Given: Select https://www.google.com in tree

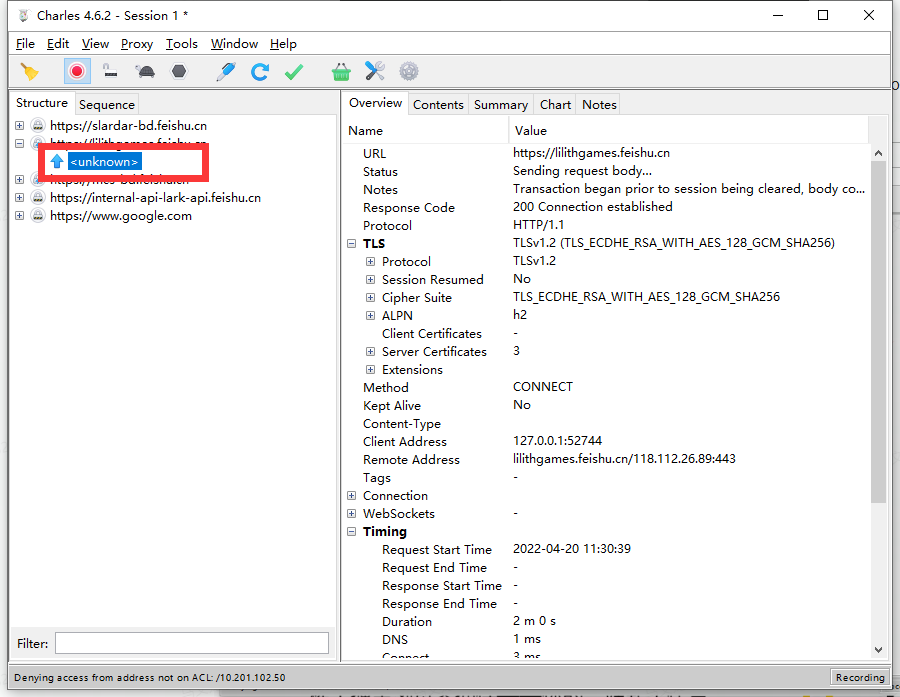Looking at the screenshot, I should click(x=121, y=216).
